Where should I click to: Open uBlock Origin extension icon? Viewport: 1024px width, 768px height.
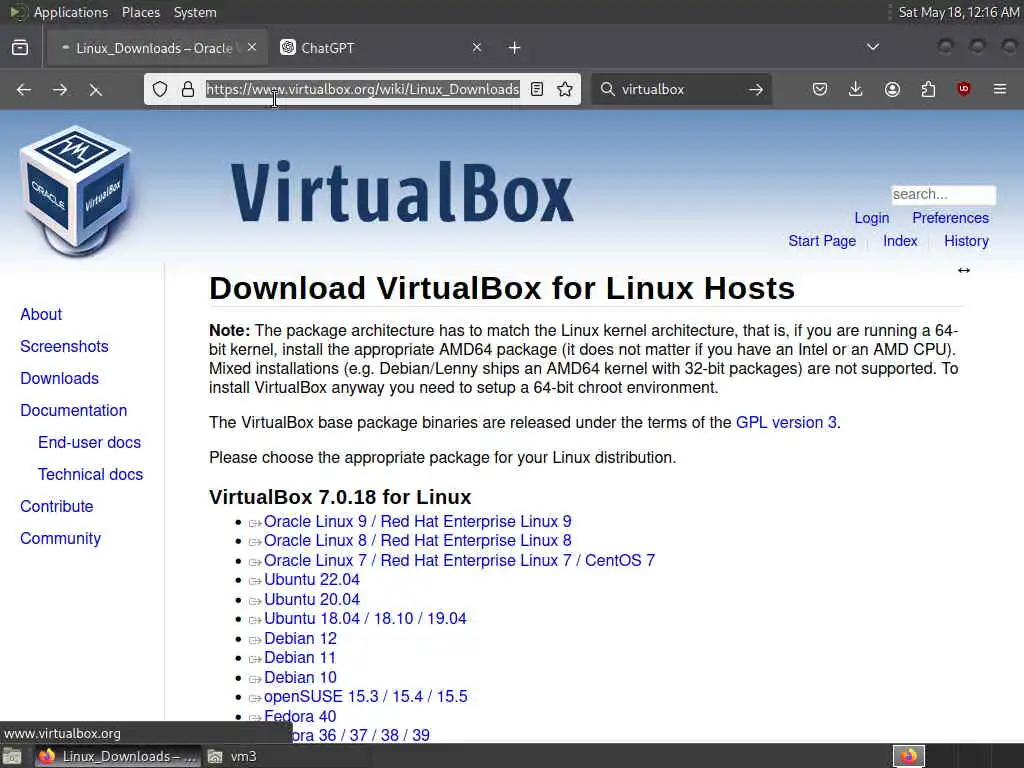pos(964,89)
